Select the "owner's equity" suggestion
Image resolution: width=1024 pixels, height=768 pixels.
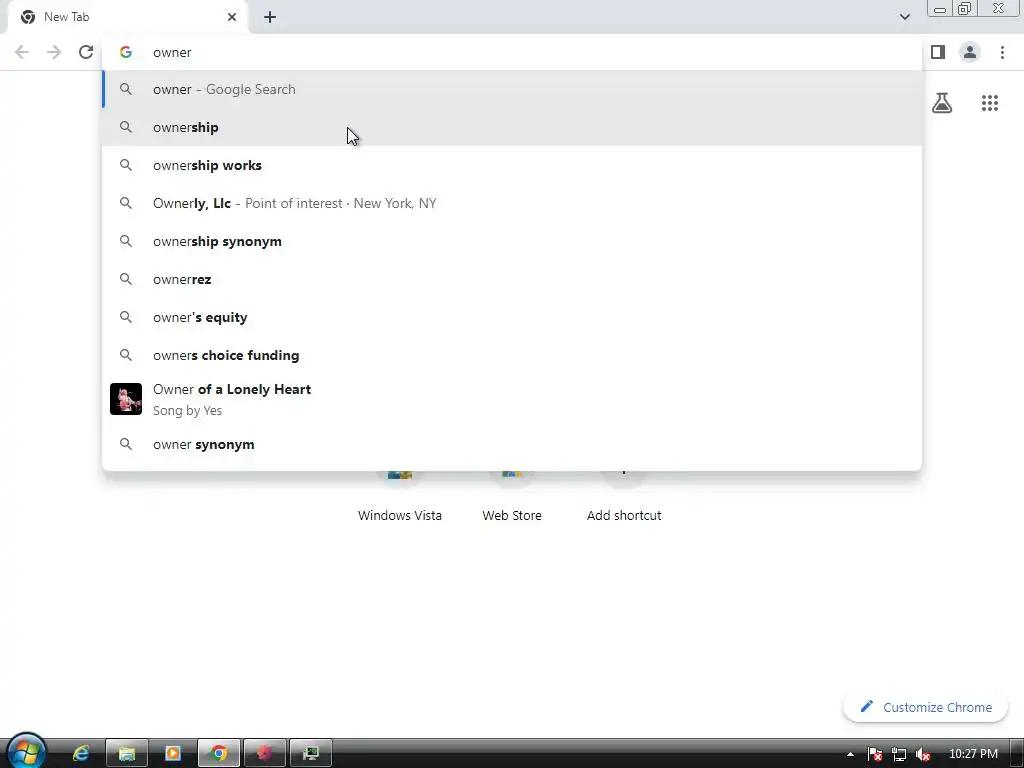[512, 317]
